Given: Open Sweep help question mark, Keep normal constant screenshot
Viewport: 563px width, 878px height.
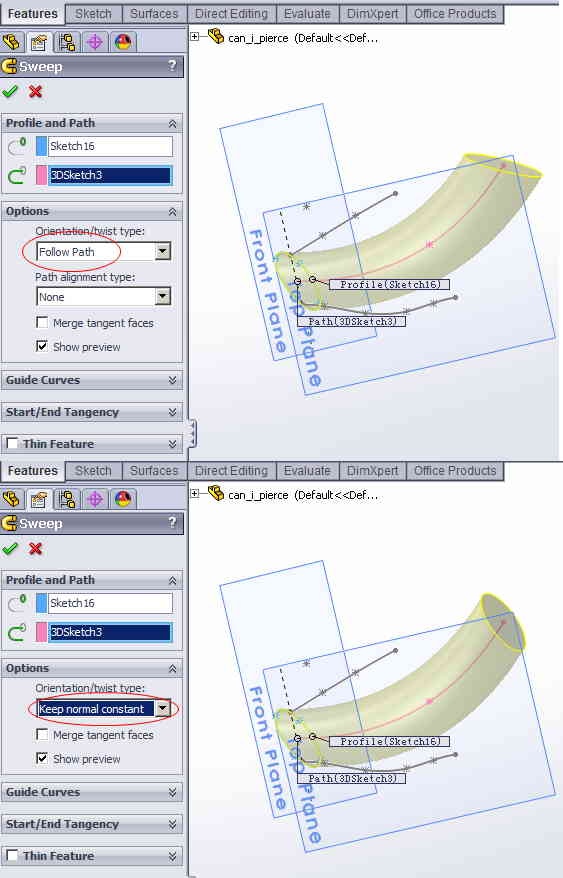Looking at the screenshot, I should click(172, 523).
